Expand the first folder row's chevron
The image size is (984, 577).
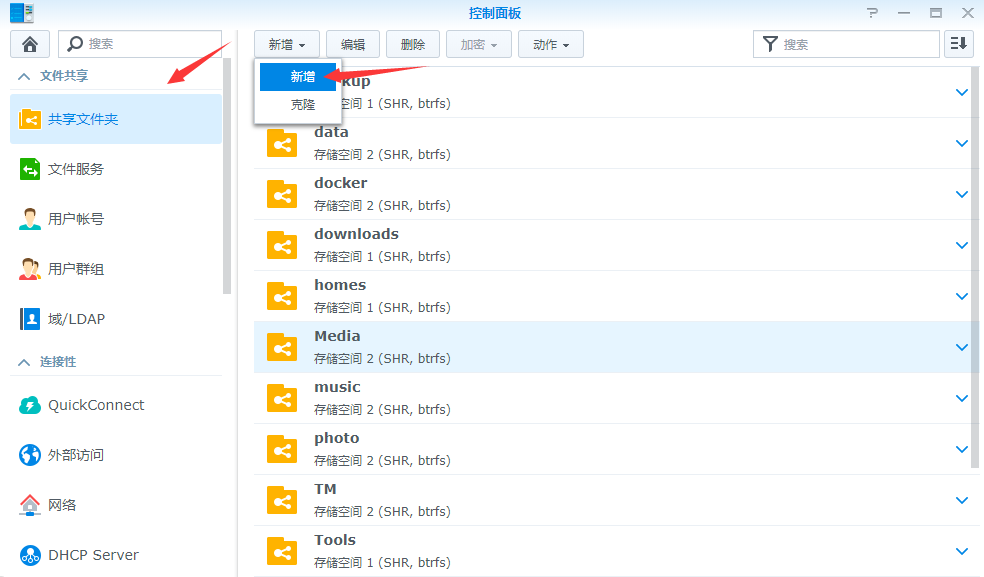tap(961, 92)
